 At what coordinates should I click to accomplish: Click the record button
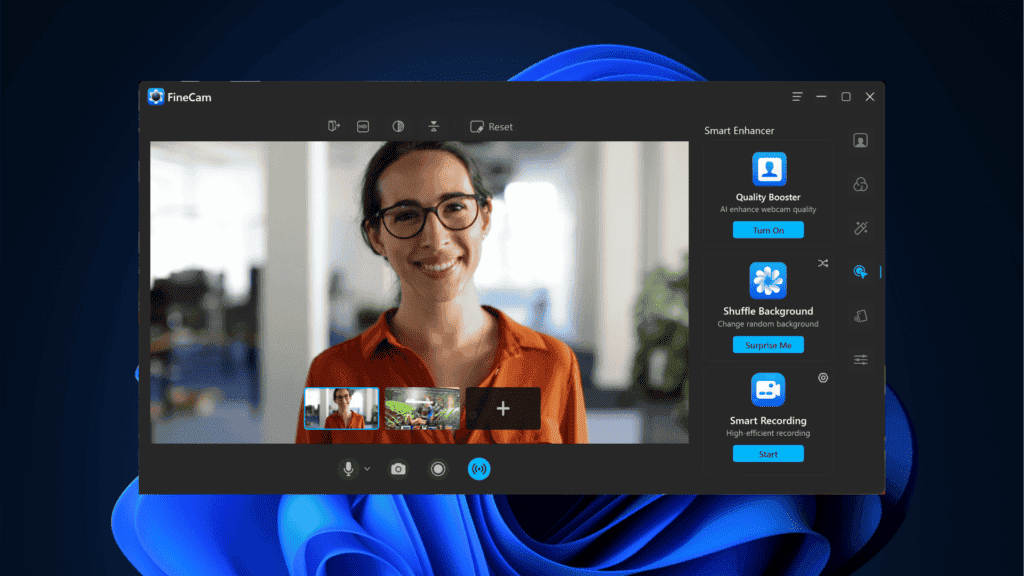click(438, 469)
